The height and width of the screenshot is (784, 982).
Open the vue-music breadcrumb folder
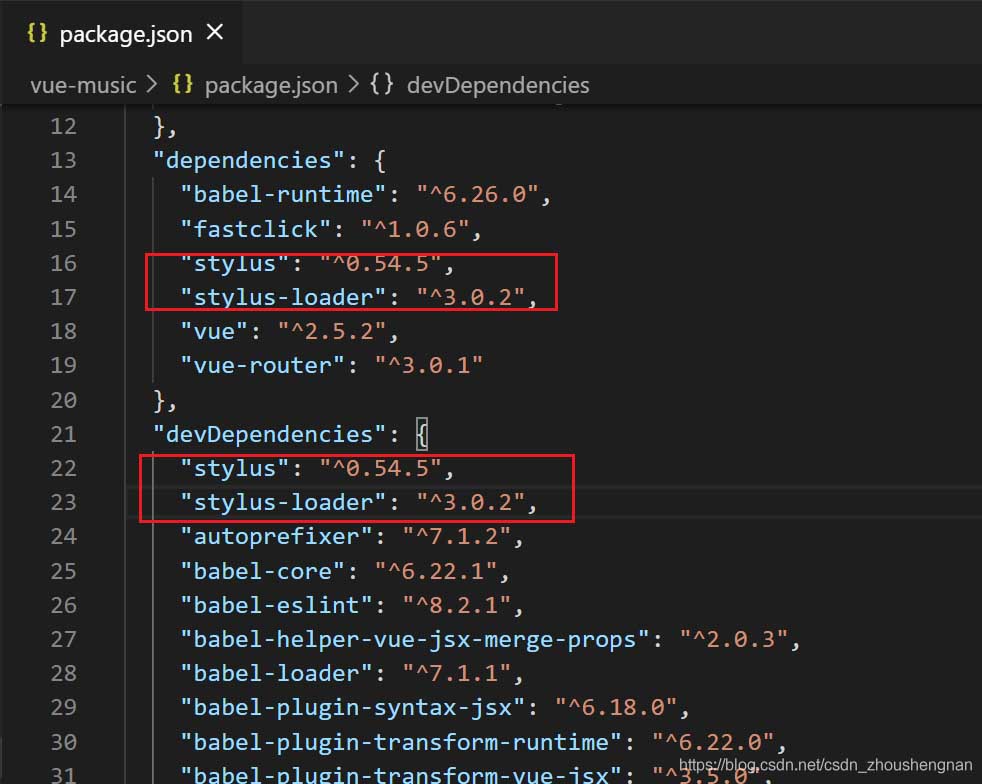[x=83, y=85]
